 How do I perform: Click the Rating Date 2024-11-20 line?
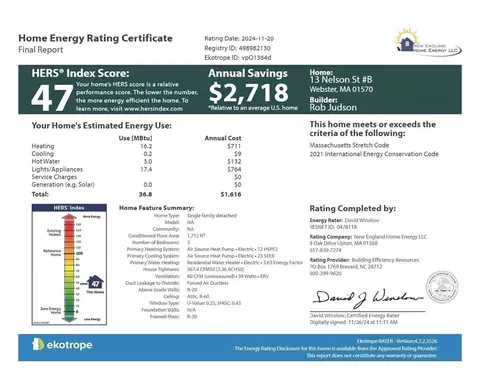click(239, 39)
